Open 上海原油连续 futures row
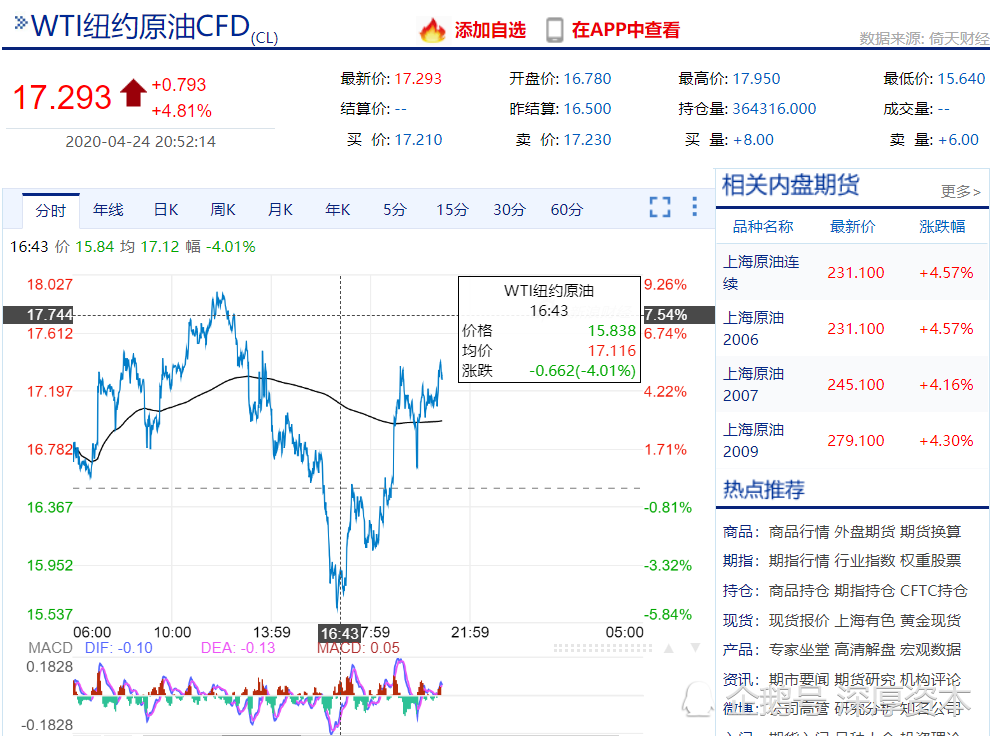Screen dimensions: 994x736 852,273
